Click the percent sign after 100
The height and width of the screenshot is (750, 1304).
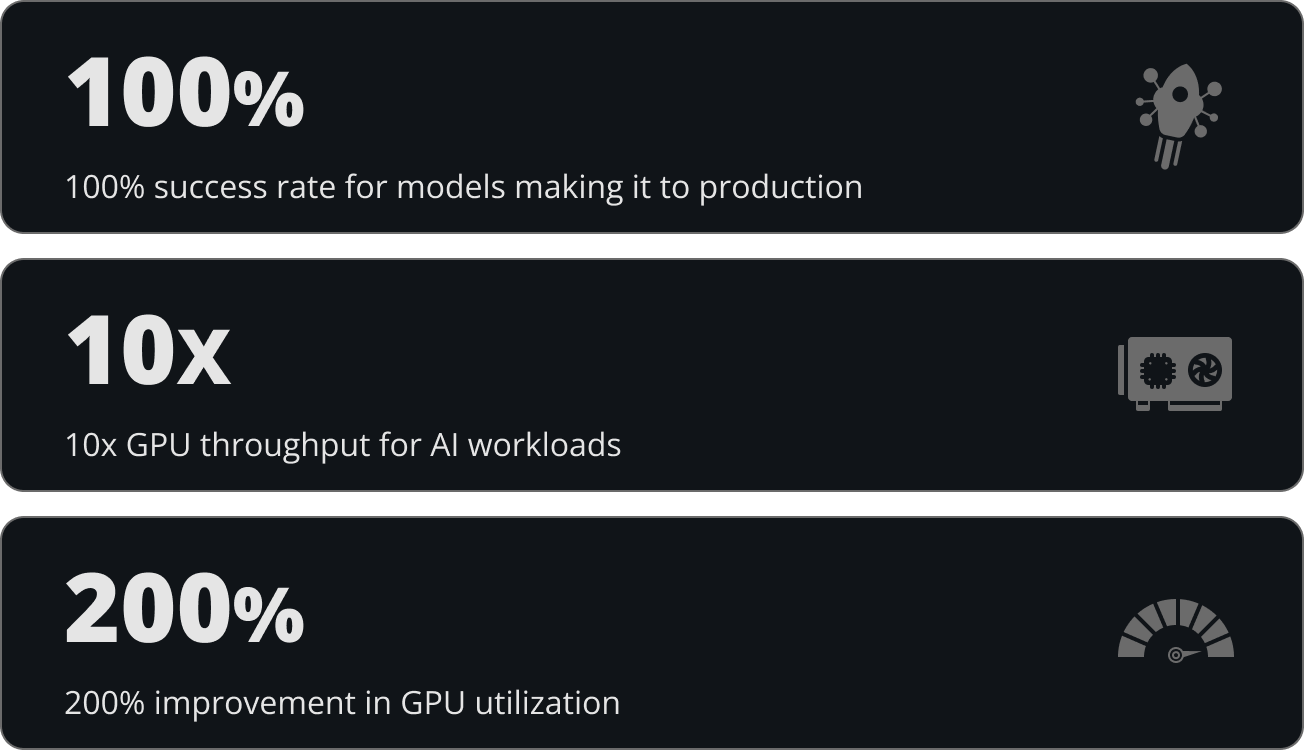tap(269, 101)
